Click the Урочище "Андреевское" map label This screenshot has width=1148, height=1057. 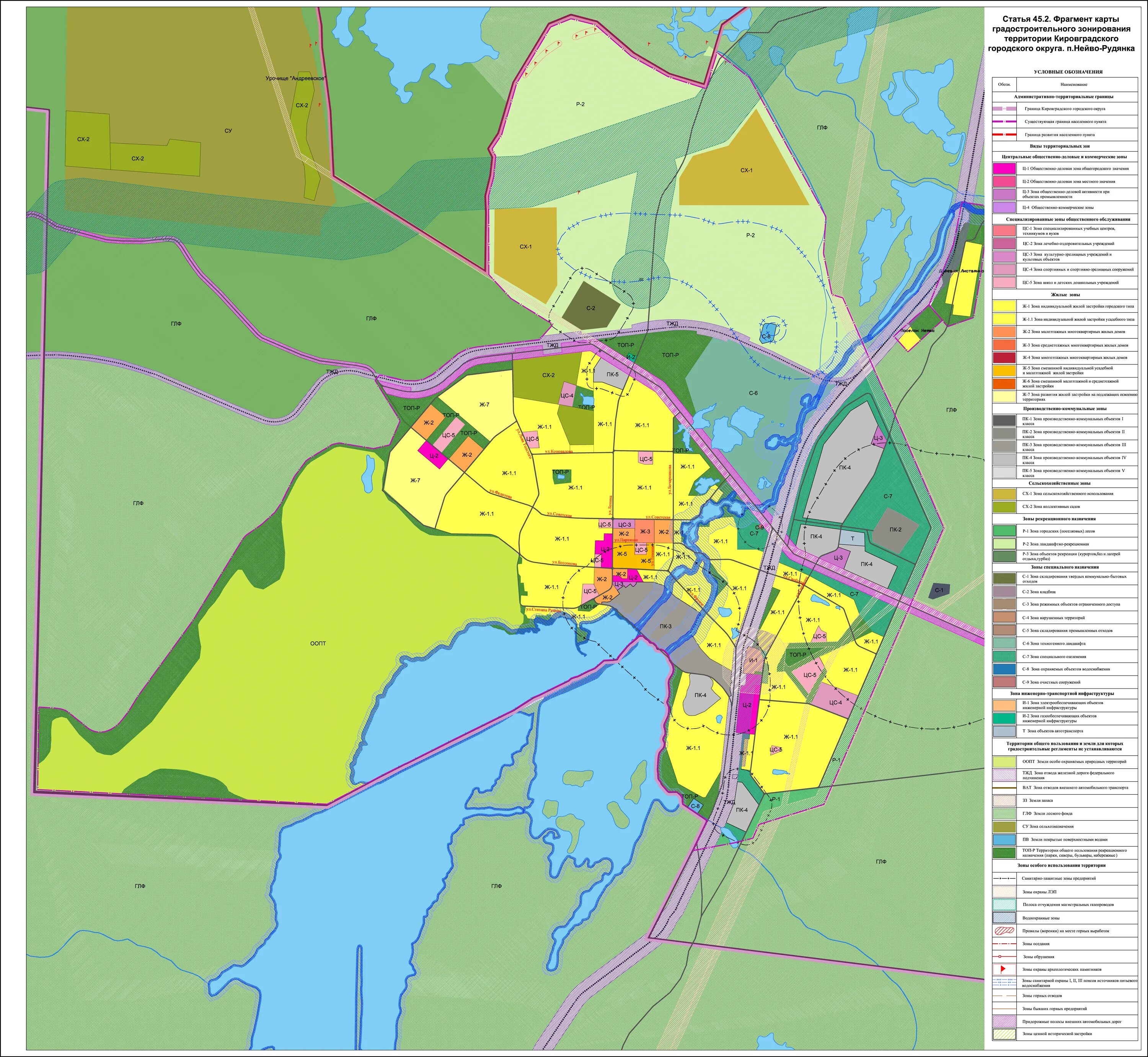[295, 78]
